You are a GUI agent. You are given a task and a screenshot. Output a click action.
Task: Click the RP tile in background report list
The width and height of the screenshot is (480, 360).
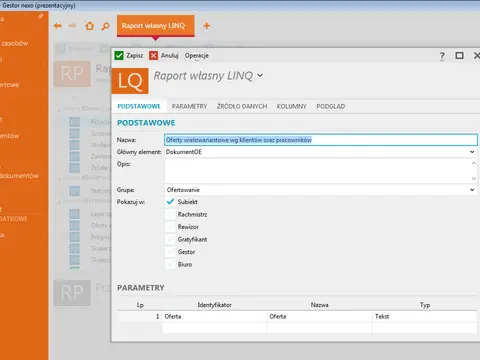point(72,74)
